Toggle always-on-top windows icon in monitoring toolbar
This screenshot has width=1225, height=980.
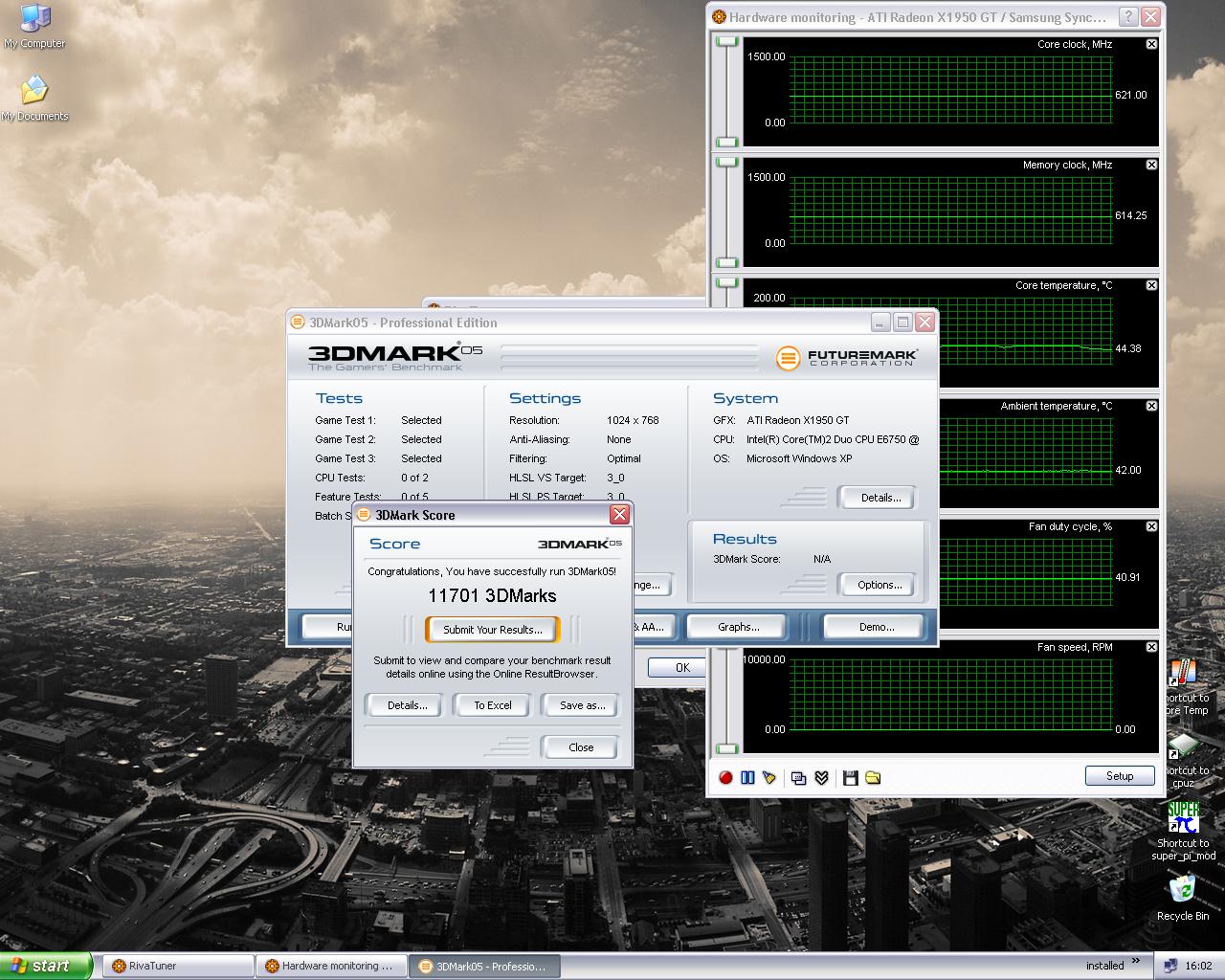[x=799, y=777]
